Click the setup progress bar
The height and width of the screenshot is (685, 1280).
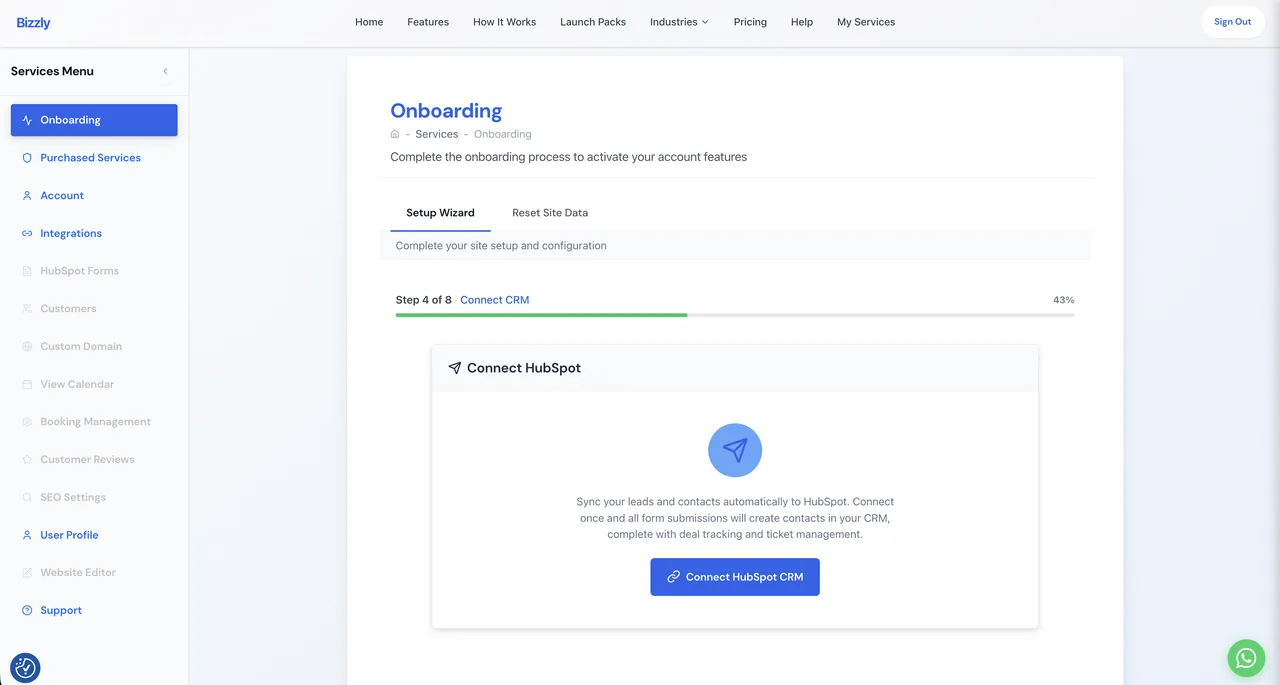click(x=735, y=315)
